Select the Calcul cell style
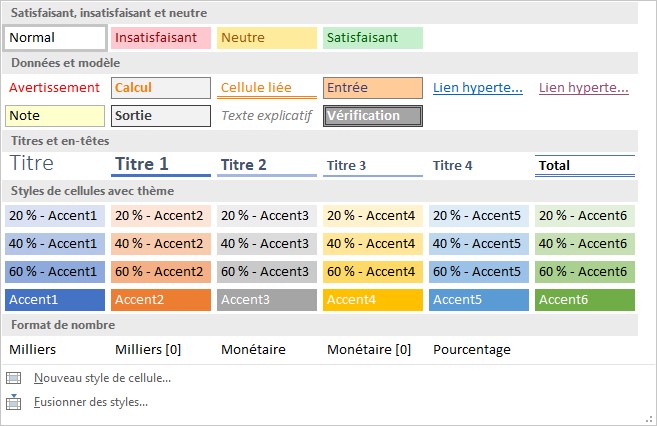 pyautogui.click(x=161, y=88)
